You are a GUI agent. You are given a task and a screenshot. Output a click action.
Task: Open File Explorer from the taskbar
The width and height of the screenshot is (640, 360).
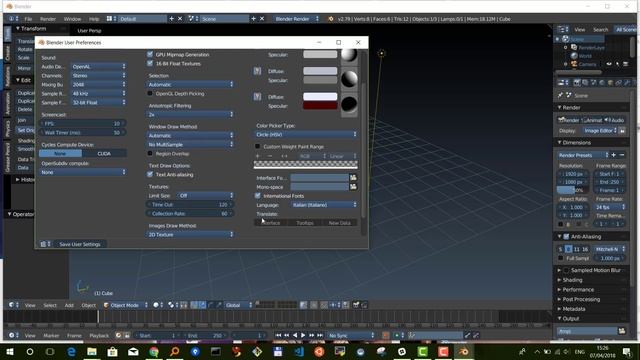(x=92, y=351)
